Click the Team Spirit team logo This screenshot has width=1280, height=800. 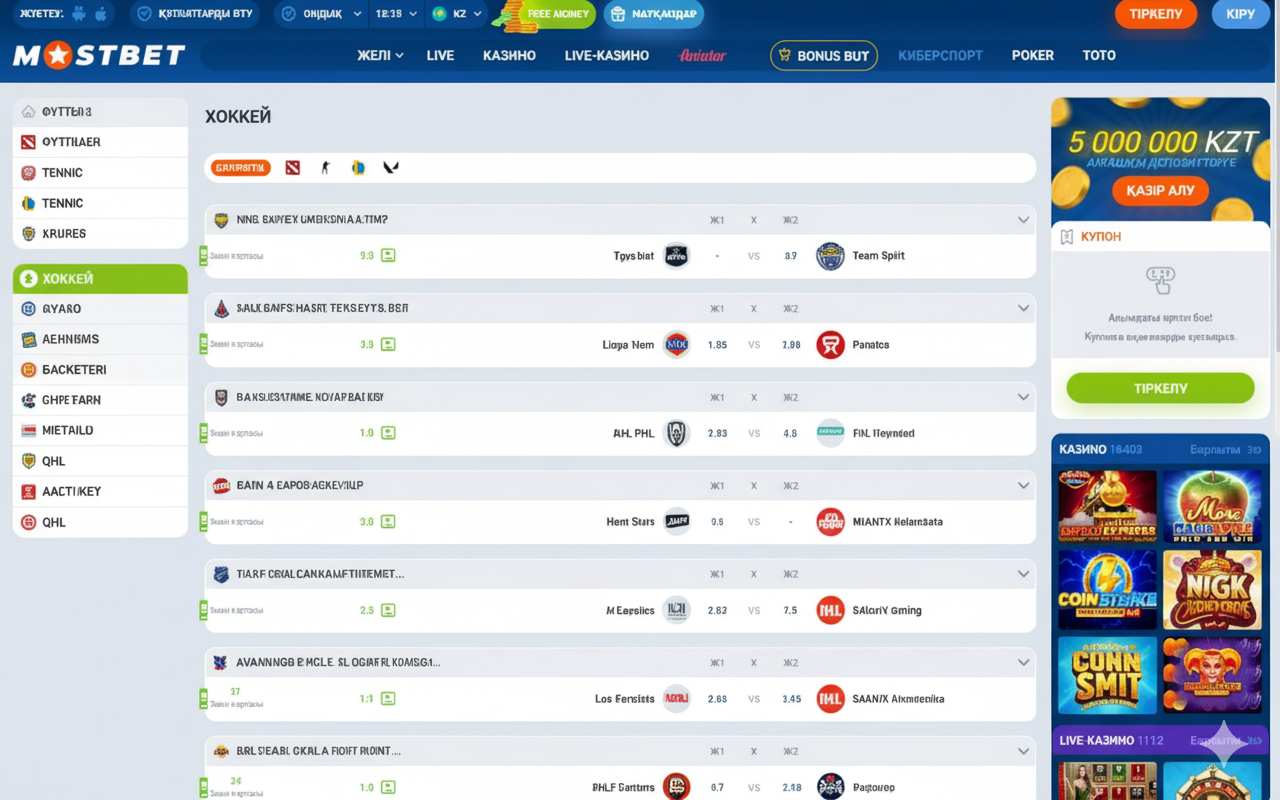tap(830, 256)
